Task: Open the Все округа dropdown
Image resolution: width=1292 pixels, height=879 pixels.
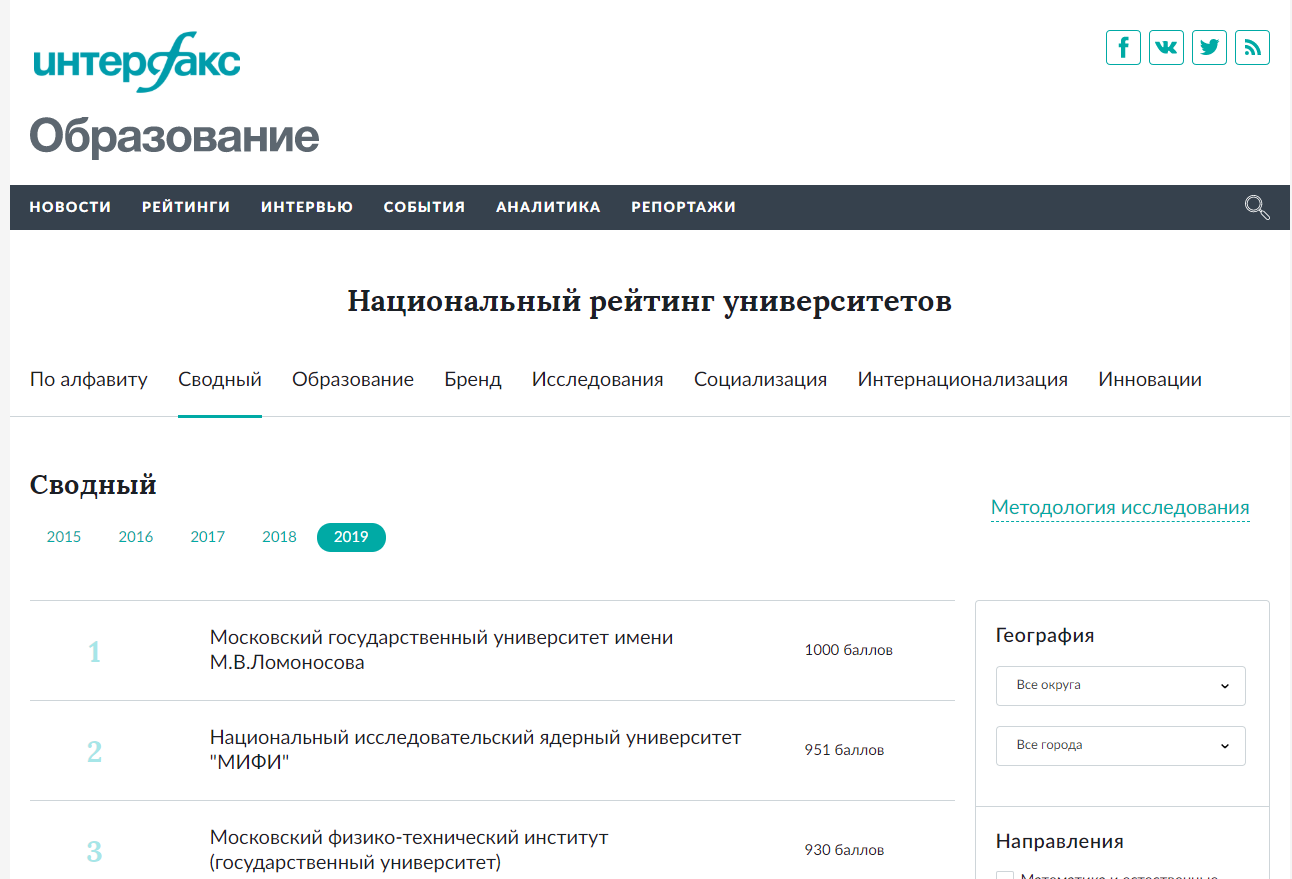Action: pos(1120,685)
